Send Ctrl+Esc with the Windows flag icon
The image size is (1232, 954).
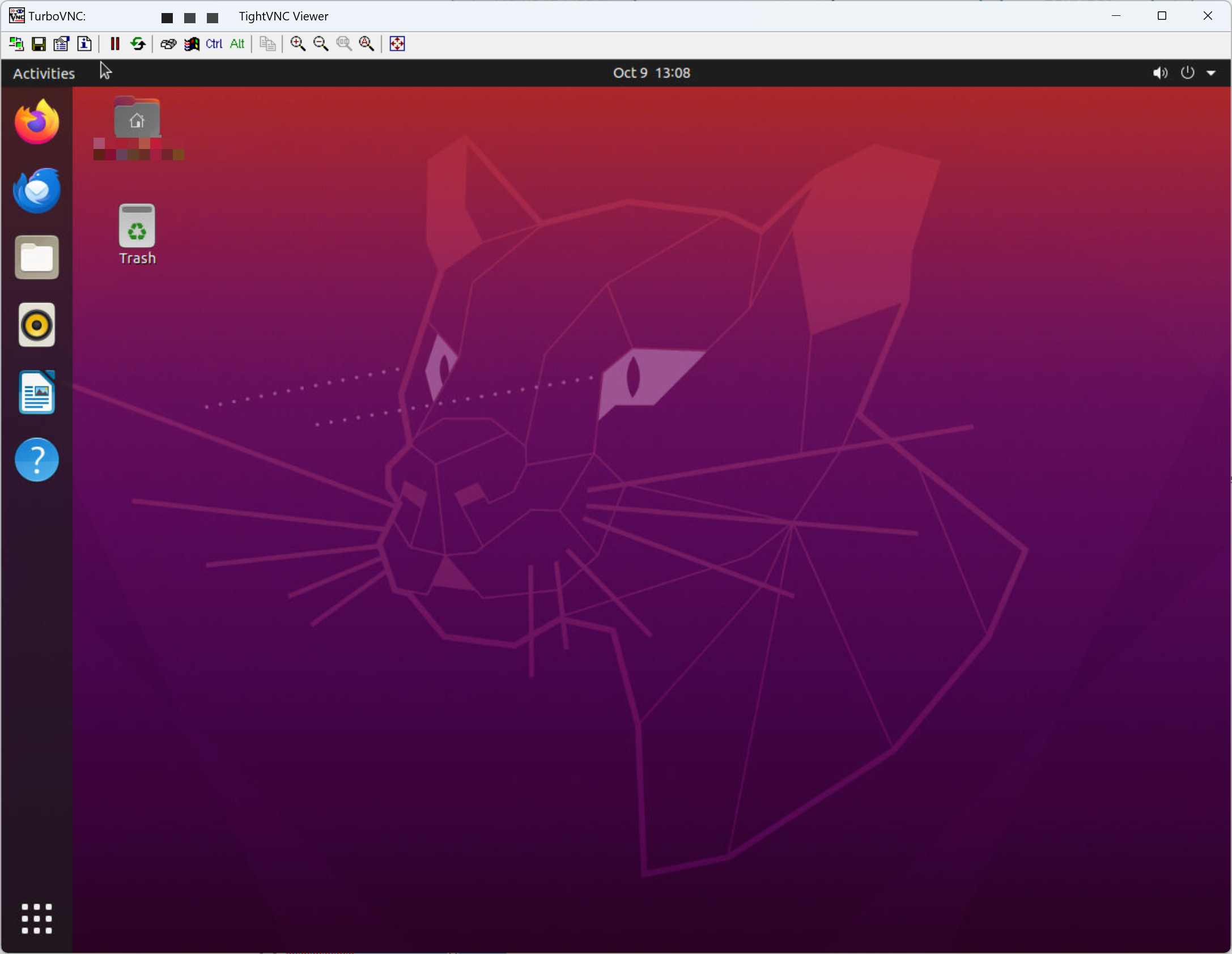[192, 44]
